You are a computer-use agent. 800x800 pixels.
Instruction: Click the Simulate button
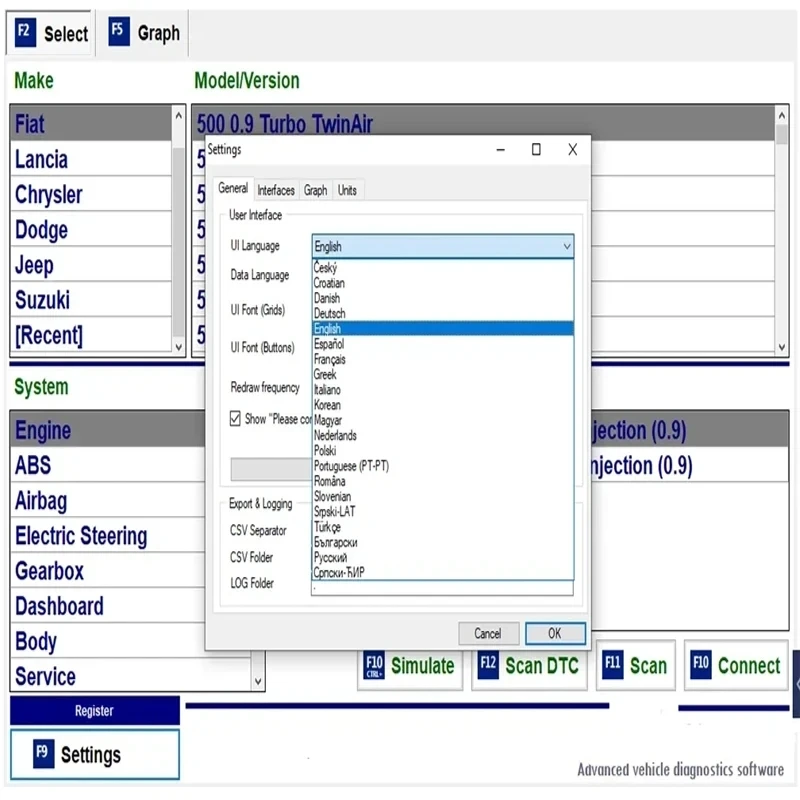(x=410, y=665)
